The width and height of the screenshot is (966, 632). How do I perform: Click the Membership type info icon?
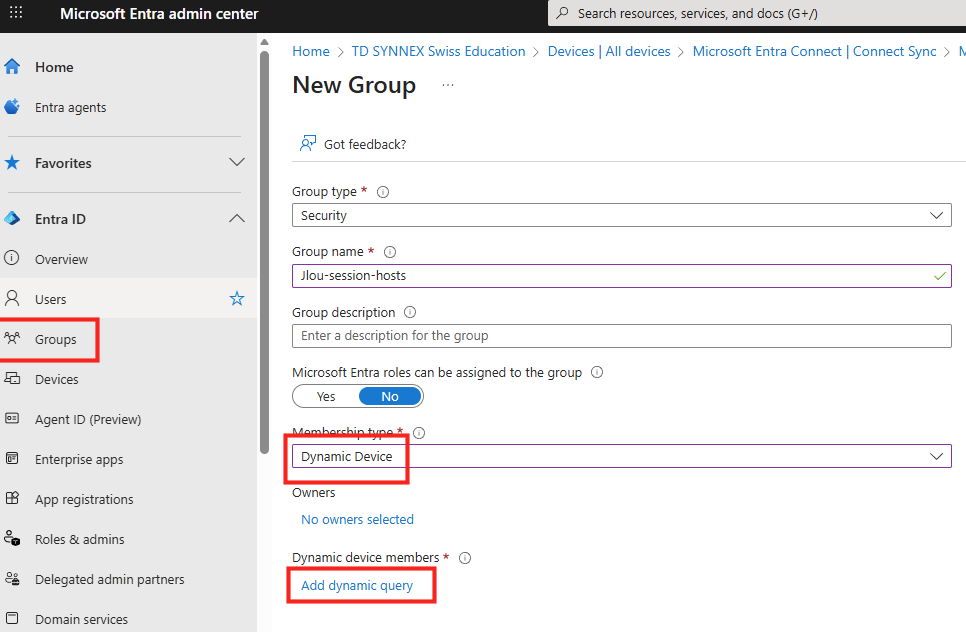(x=419, y=433)
